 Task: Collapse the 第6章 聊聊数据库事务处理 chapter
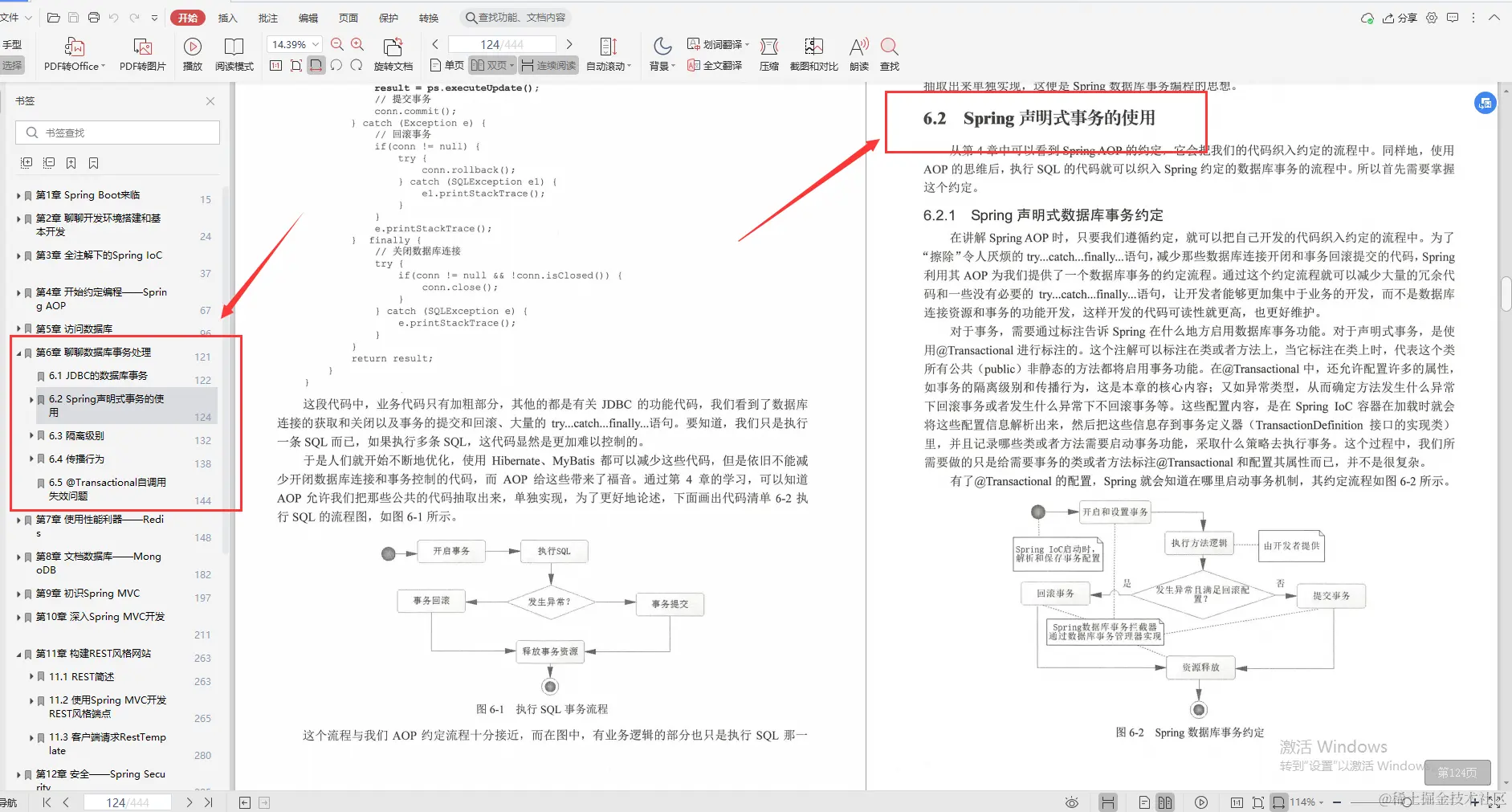point(19,352)
